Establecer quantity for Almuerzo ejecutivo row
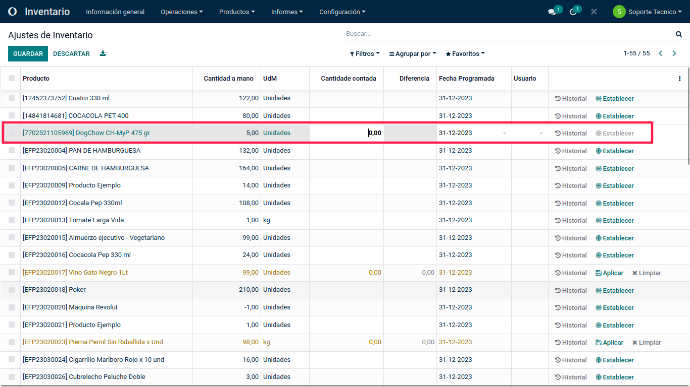The image size is (690, 387). tap(615, 238)
